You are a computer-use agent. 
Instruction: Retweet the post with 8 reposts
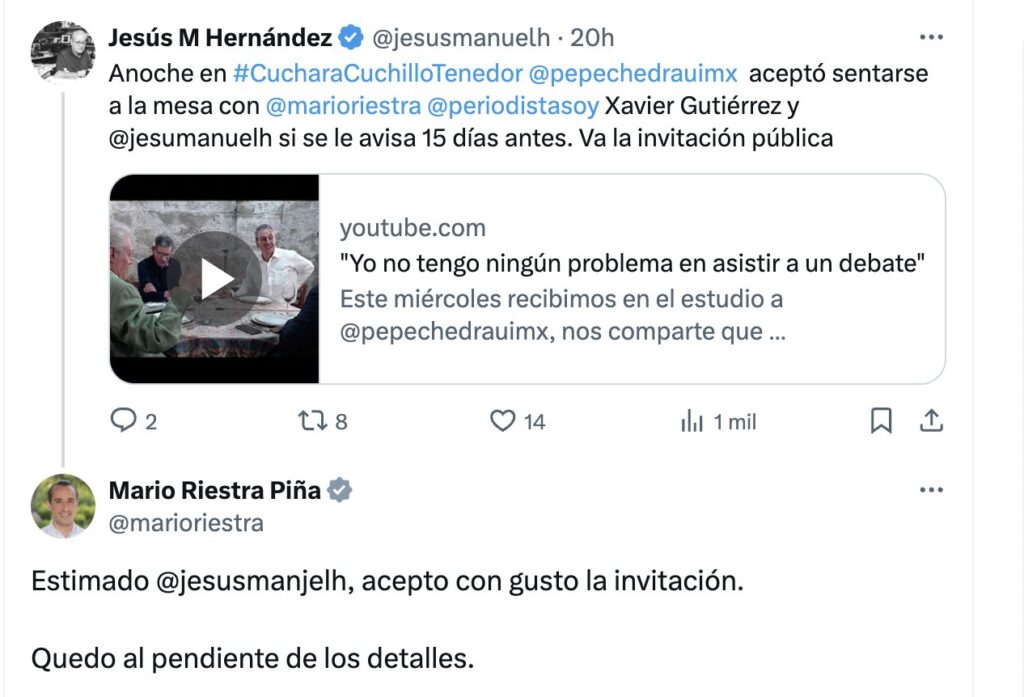(312, 421)
